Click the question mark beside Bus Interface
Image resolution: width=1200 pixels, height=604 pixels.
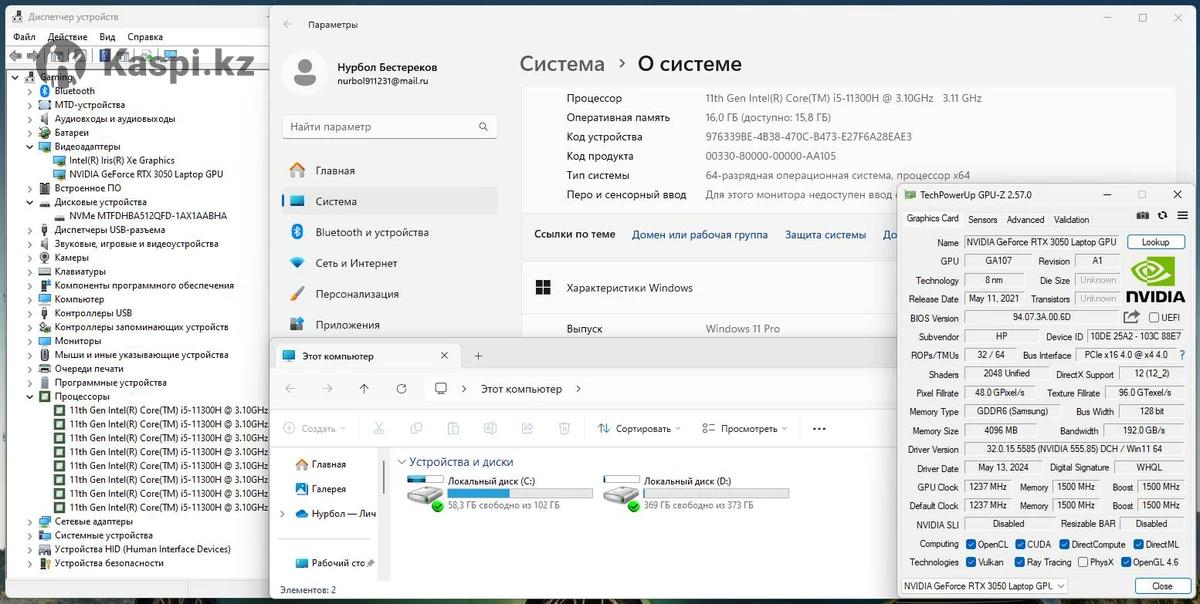(1182, 355)
